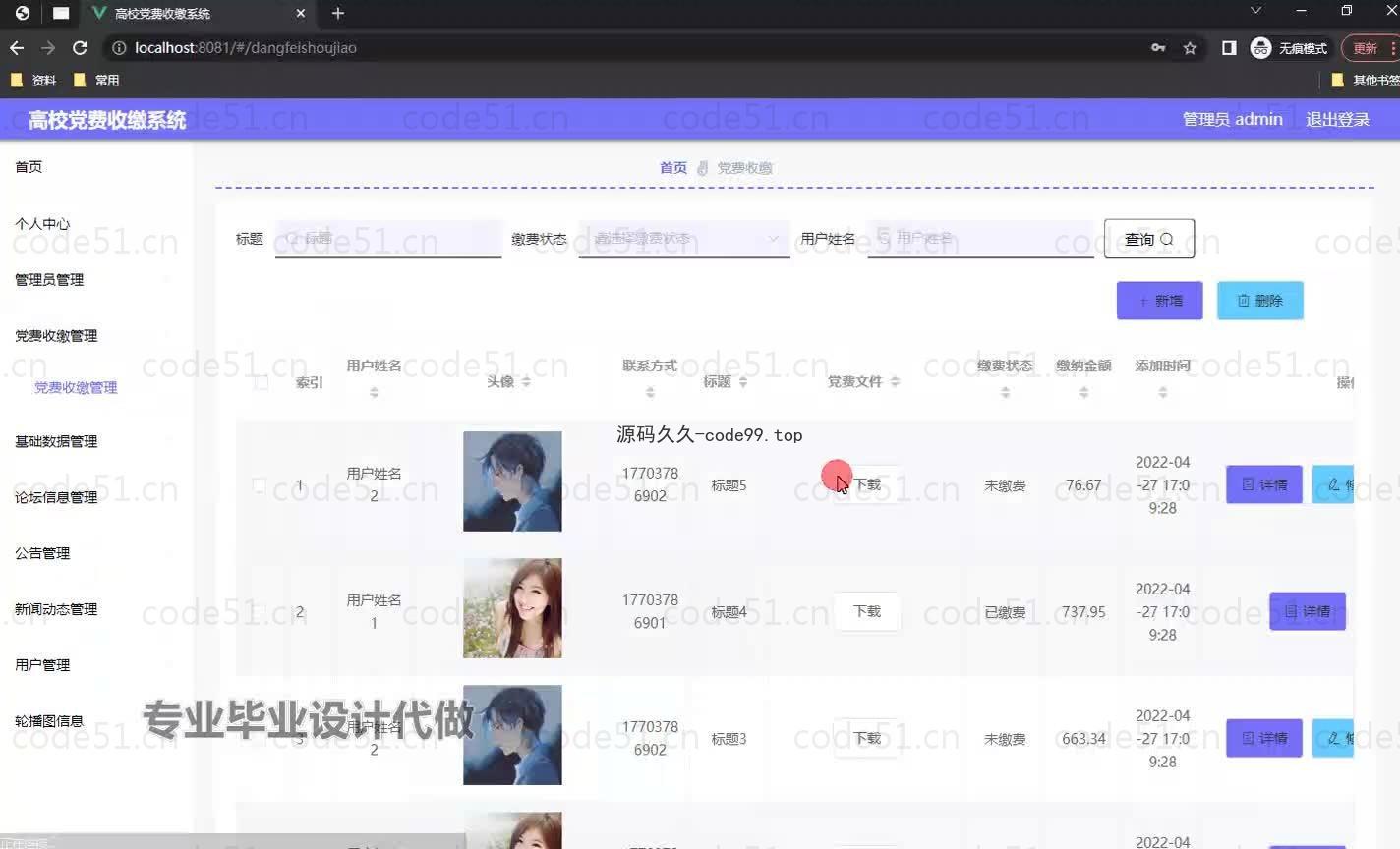Viewport: 1400px width, 849px height.
Task: Expand 基础数据管理 in the sidebar
Action: tap(56, 441)
